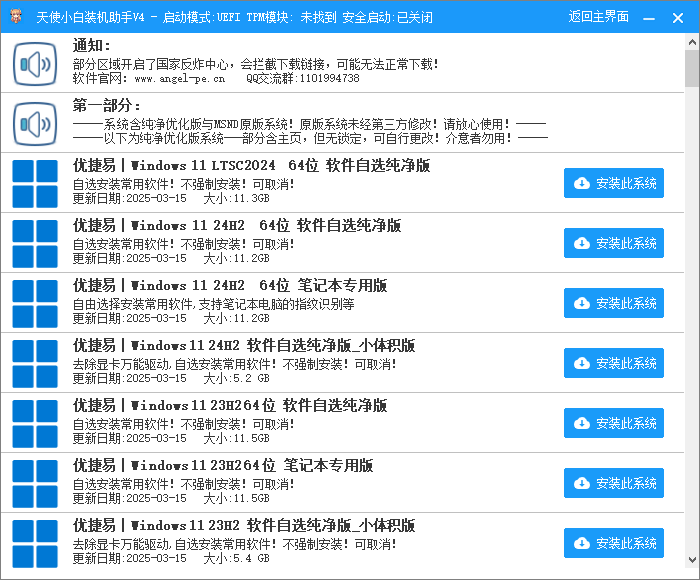Install Windows 11 23H2 64位 软件自选纯净版

point(614,423)
